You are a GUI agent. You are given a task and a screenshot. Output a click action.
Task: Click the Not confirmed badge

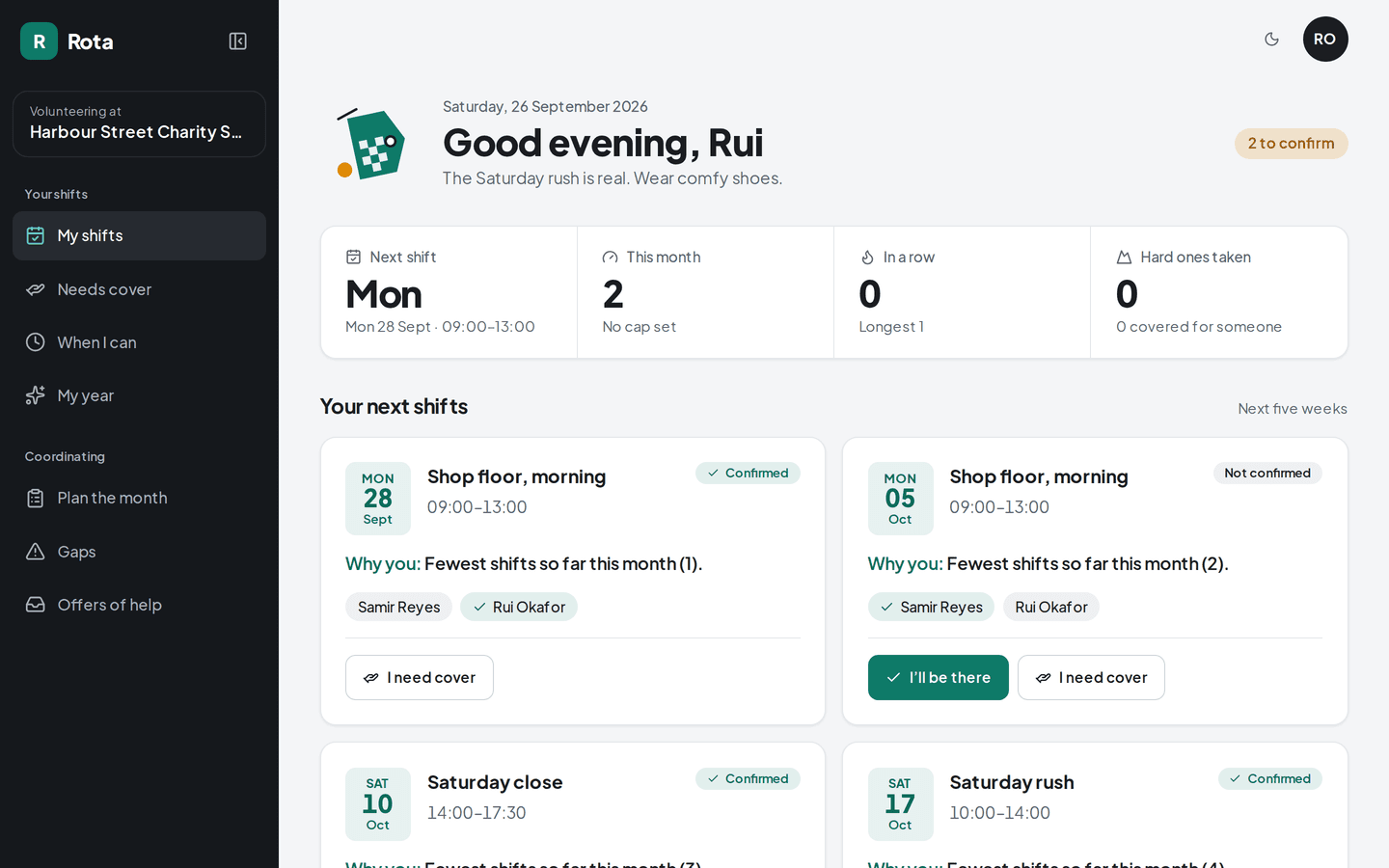(1267, 473)
